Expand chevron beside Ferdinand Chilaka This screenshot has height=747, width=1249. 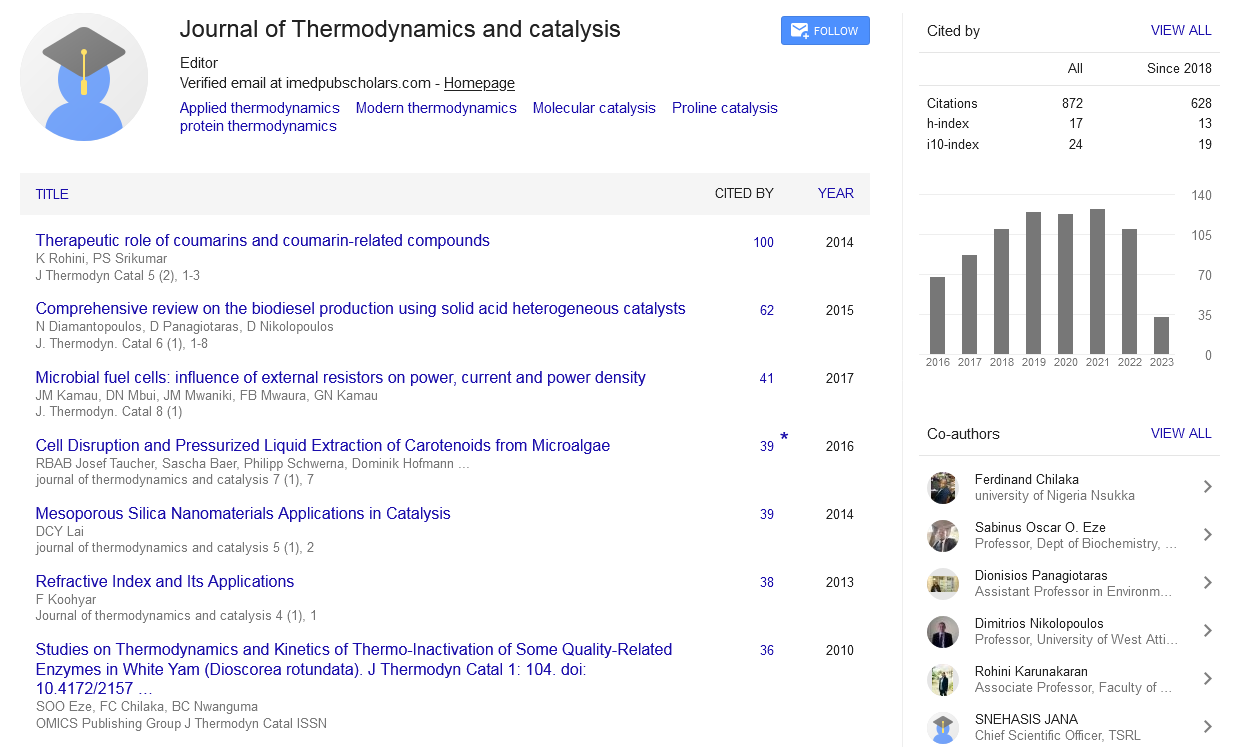pos(1207,487)
